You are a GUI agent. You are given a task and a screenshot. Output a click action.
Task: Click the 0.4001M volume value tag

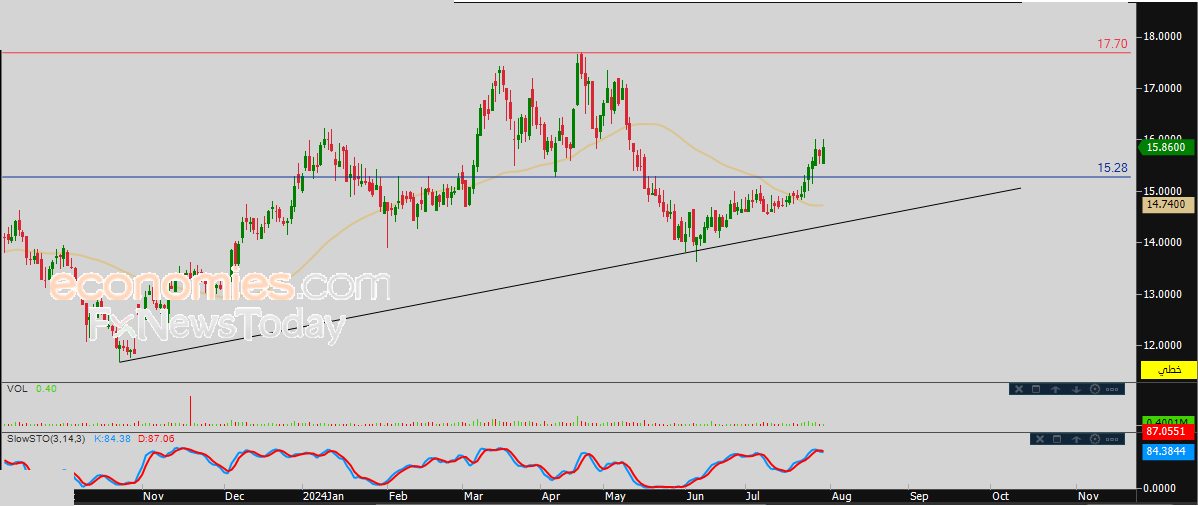(1167, 420)
